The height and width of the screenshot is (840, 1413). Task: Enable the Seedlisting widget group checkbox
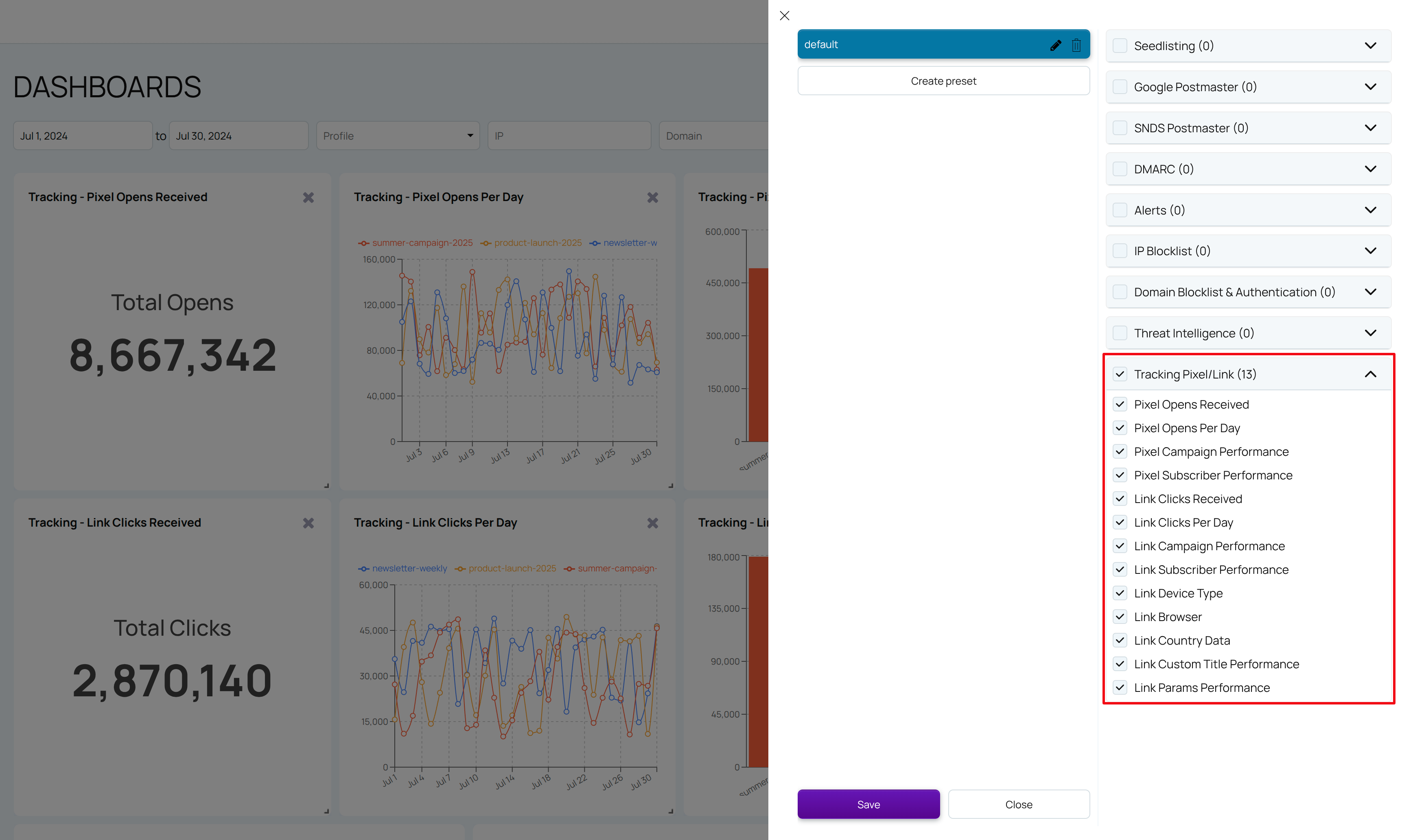click(1120, 45)
